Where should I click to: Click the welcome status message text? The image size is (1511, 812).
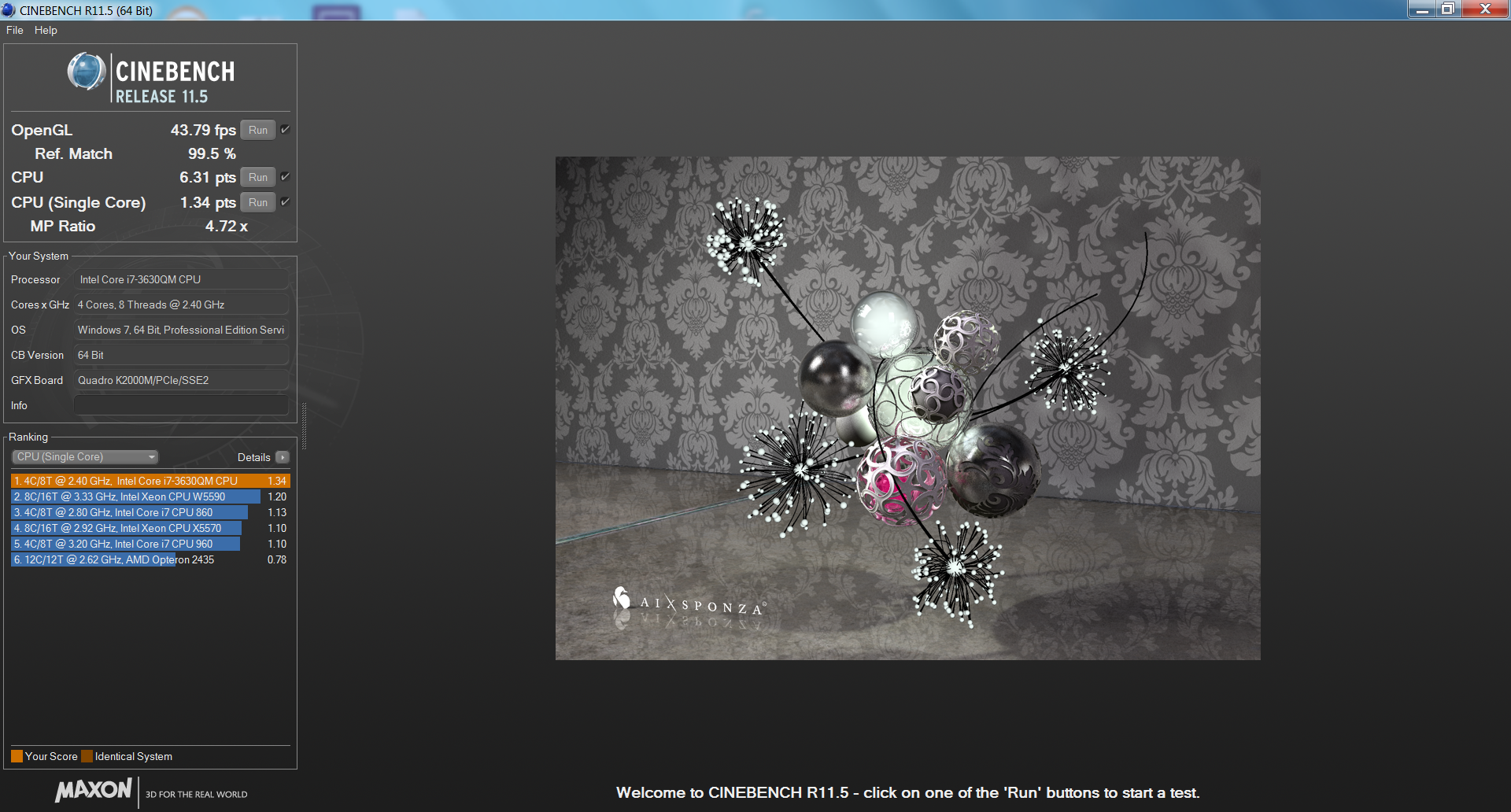(x=907, y=792)
